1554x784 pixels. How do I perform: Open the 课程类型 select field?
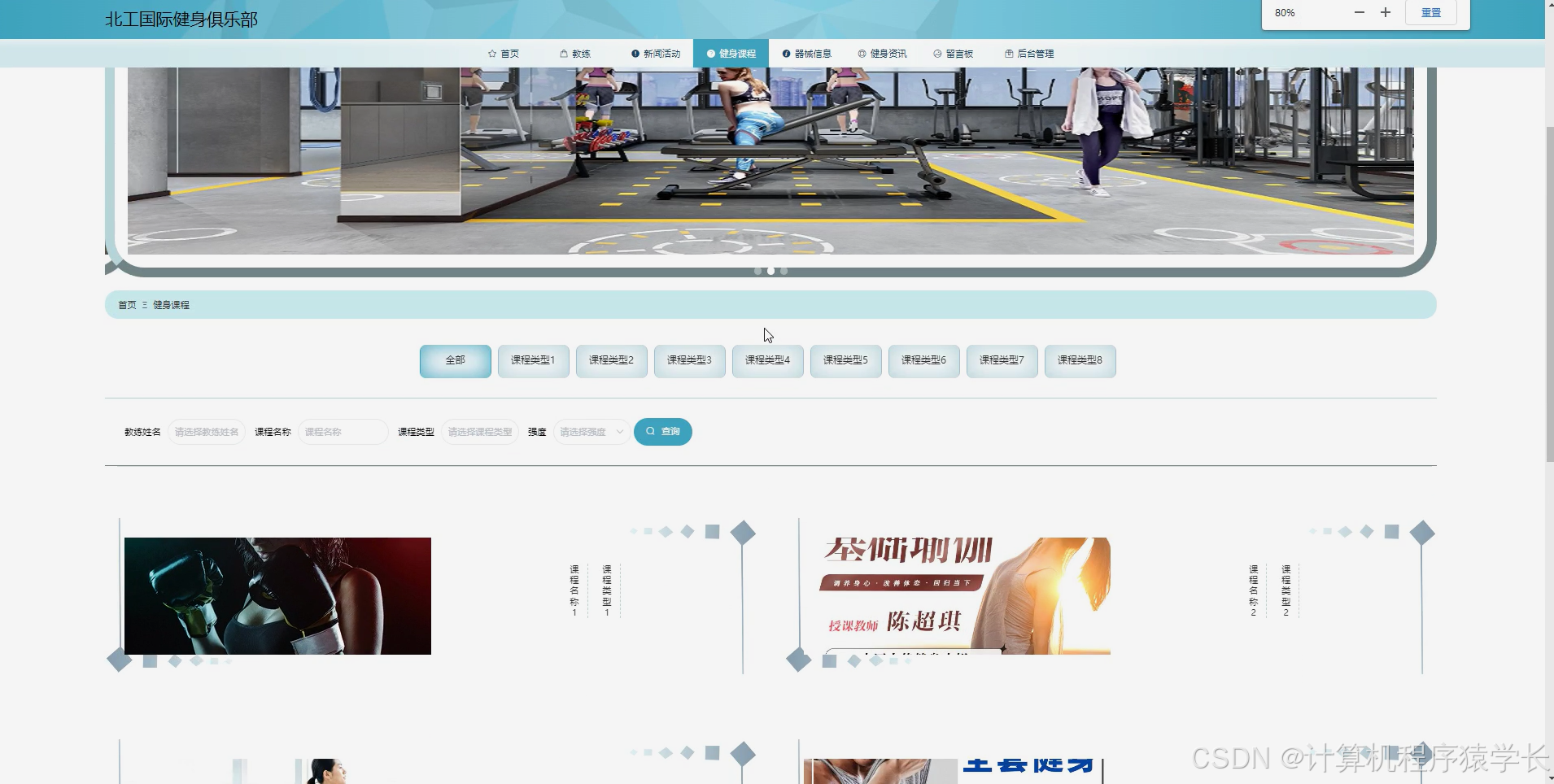(x=480, y=432)
